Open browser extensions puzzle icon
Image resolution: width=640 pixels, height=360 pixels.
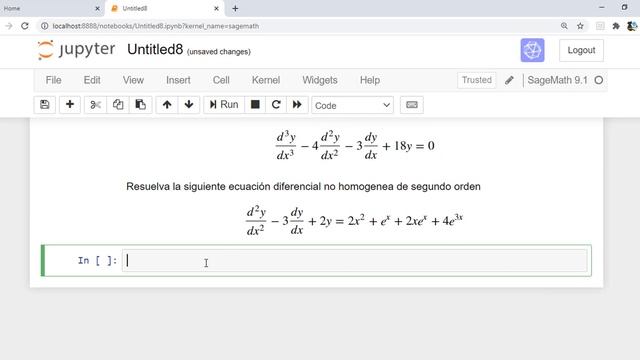coord(616,26)
